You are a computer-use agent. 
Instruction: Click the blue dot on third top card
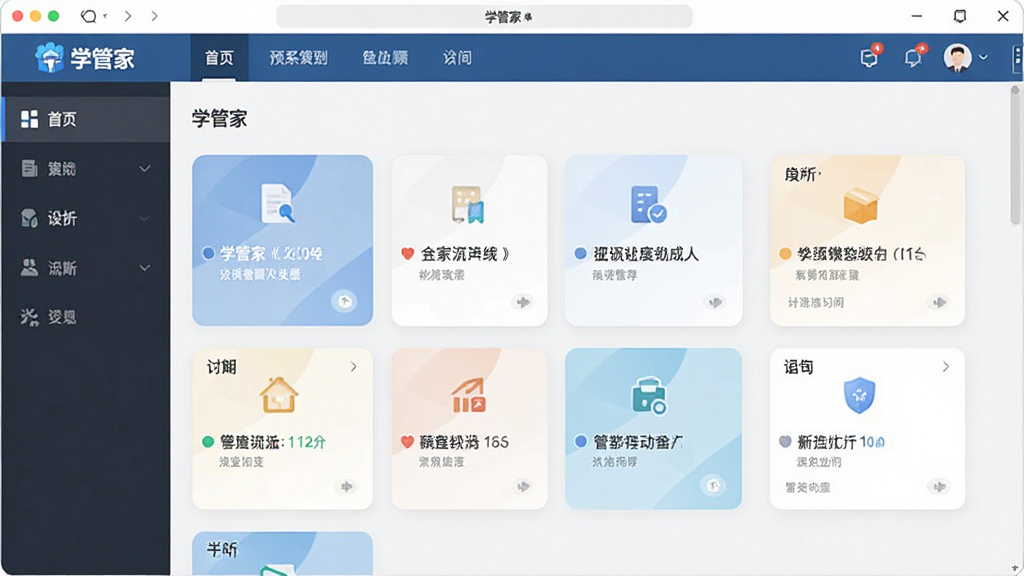point(581,253)
